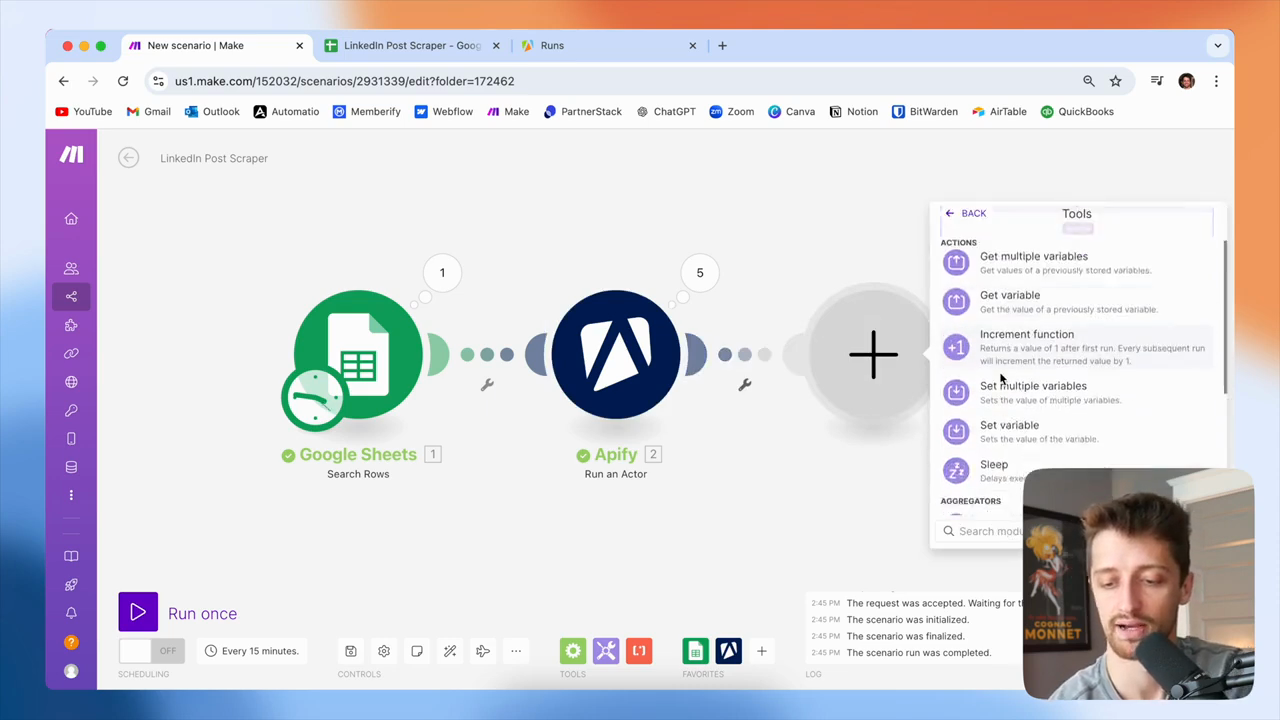
Task: Open the red Text parser icon
Action: pyautogui.click(x=639, y=651)
